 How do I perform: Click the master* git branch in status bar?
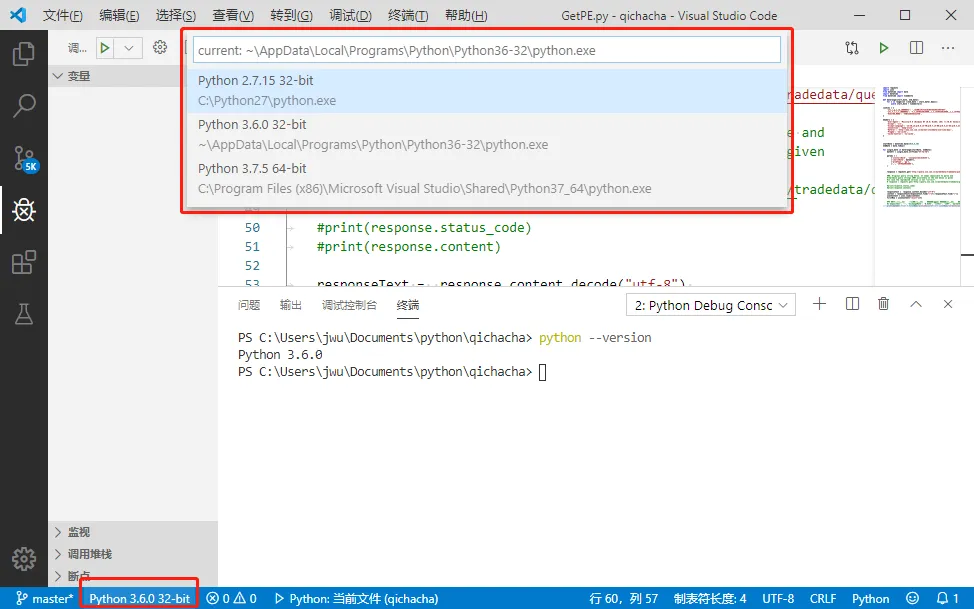(43, 598)
